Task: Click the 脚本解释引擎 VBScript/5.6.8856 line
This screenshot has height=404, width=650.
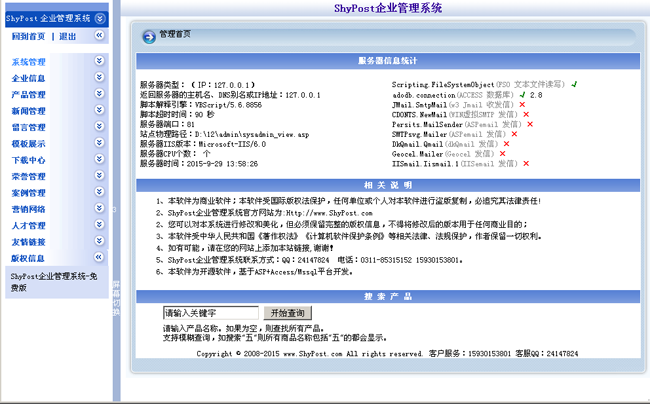Action: [x=201, y=105]
